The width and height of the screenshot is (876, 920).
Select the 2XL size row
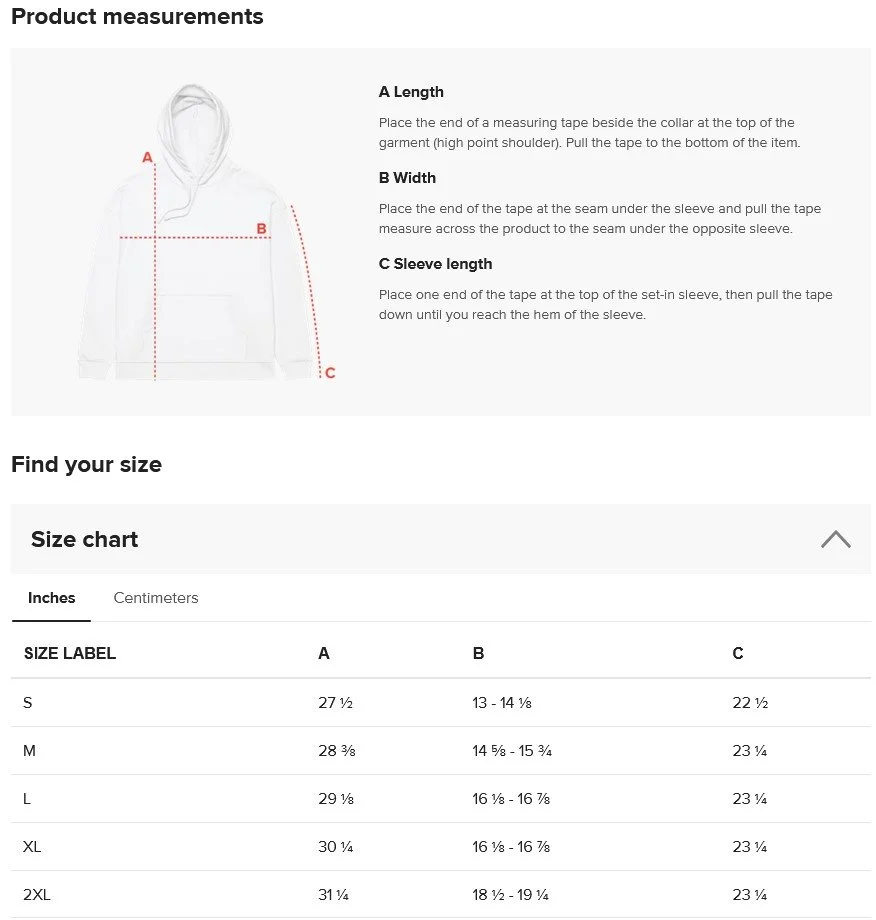pos(441,895)
